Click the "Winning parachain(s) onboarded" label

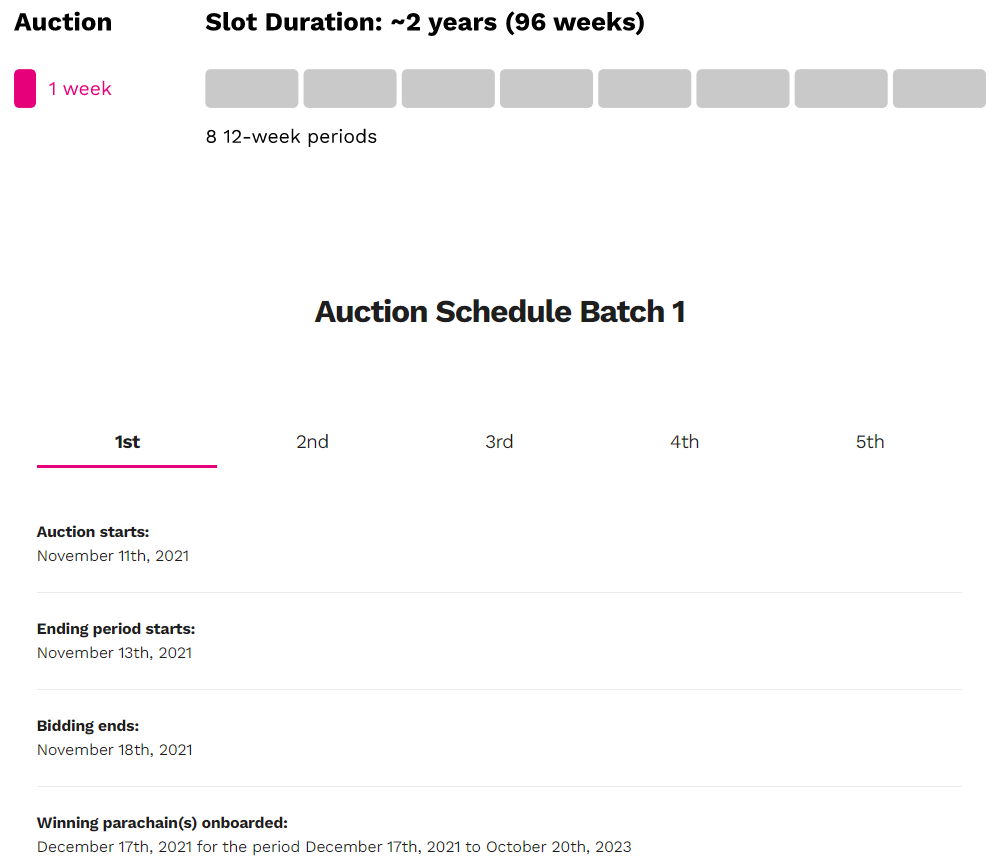coord(162,823)
